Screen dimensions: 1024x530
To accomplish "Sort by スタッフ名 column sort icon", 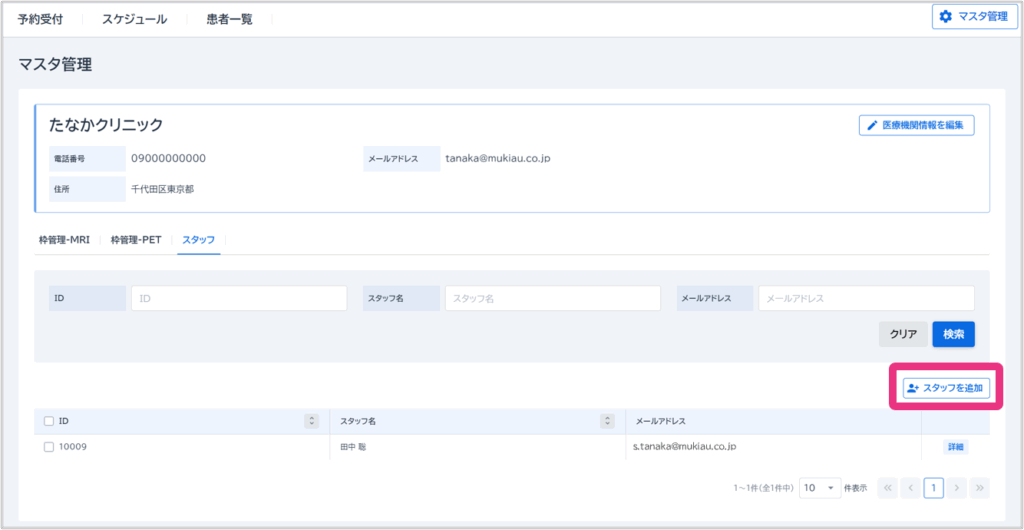I will click(606, 421).
